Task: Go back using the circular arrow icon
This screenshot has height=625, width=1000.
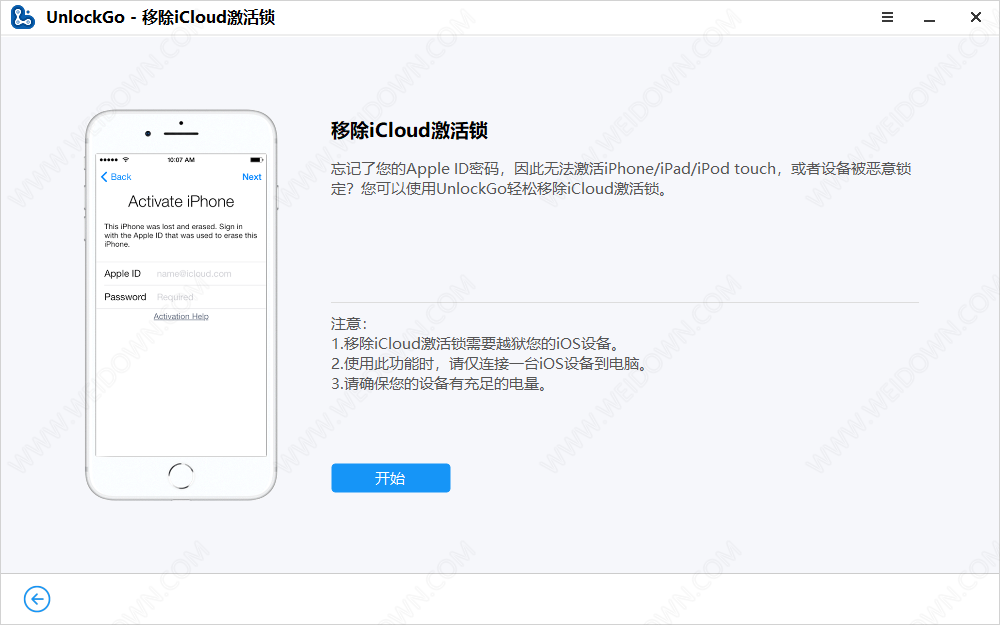Action: pyautogui.click(x=37, y=599)
